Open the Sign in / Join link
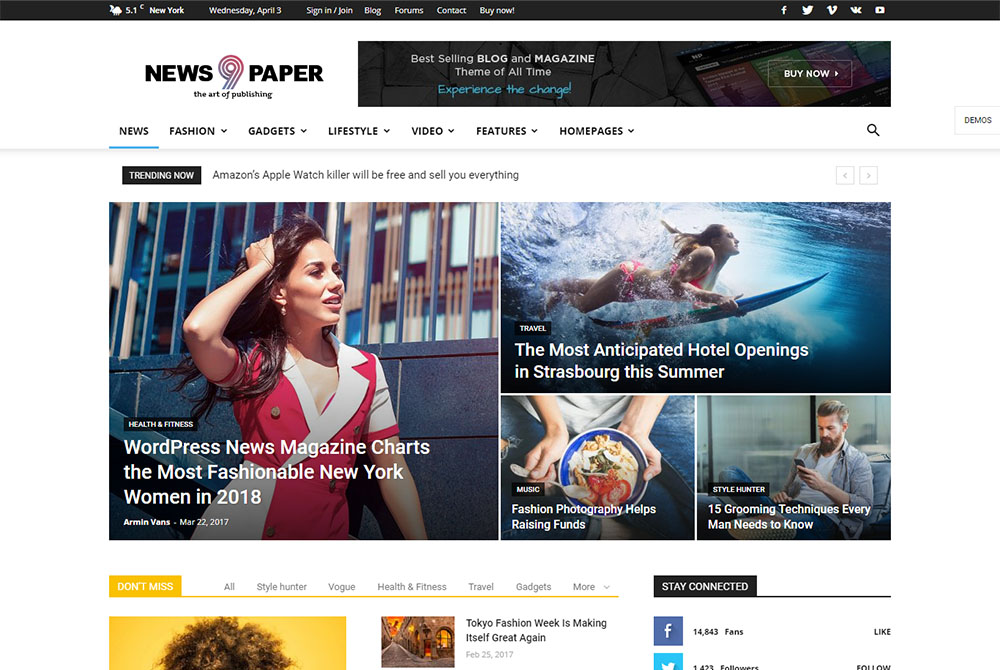This screenshot has width=1000, height=670. pyautogui.click(x=329, y=10)
